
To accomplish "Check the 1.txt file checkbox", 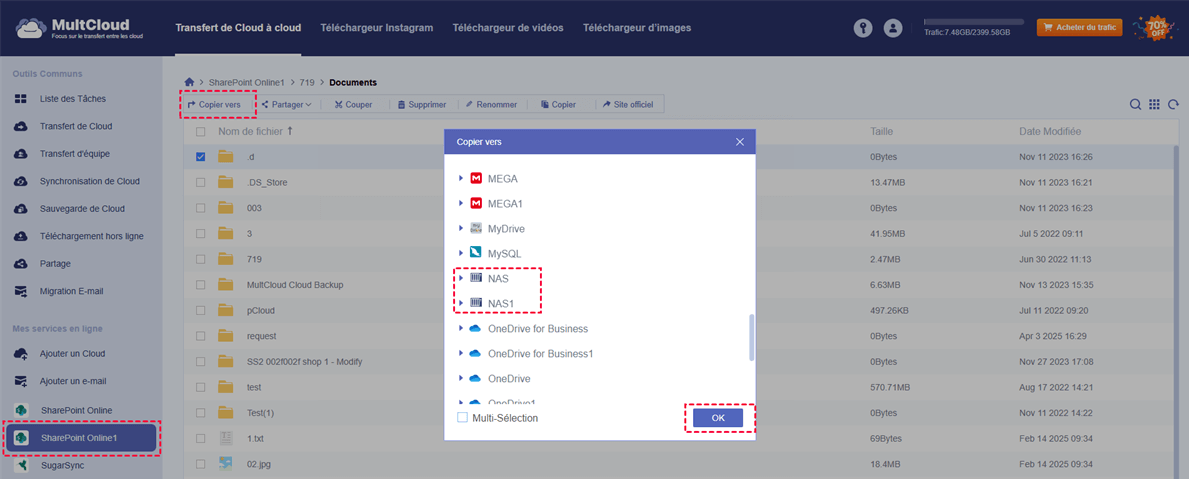I will [201, 438].
